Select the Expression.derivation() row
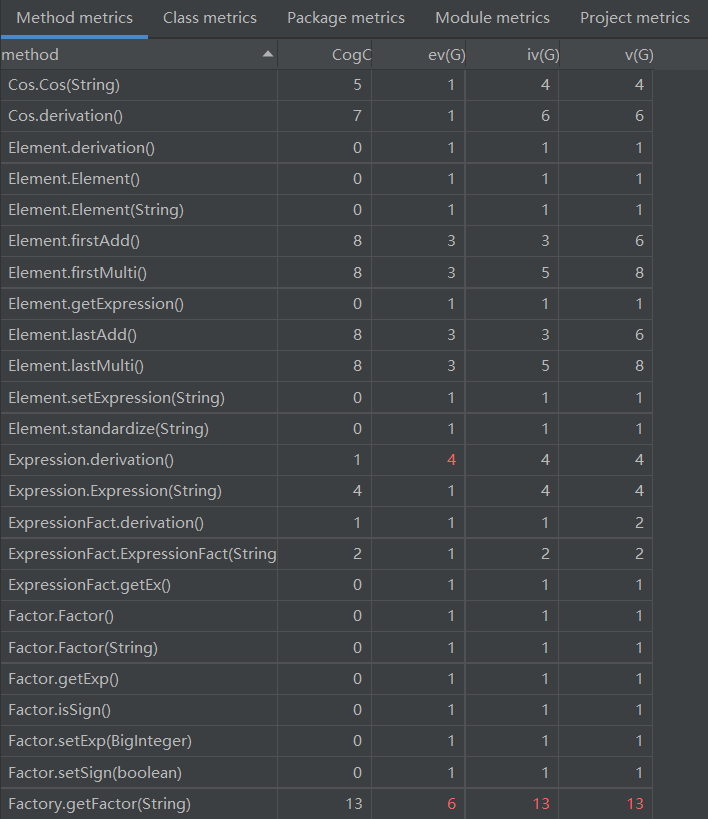This screenshot has width=708, height=819. coord(91,460)
